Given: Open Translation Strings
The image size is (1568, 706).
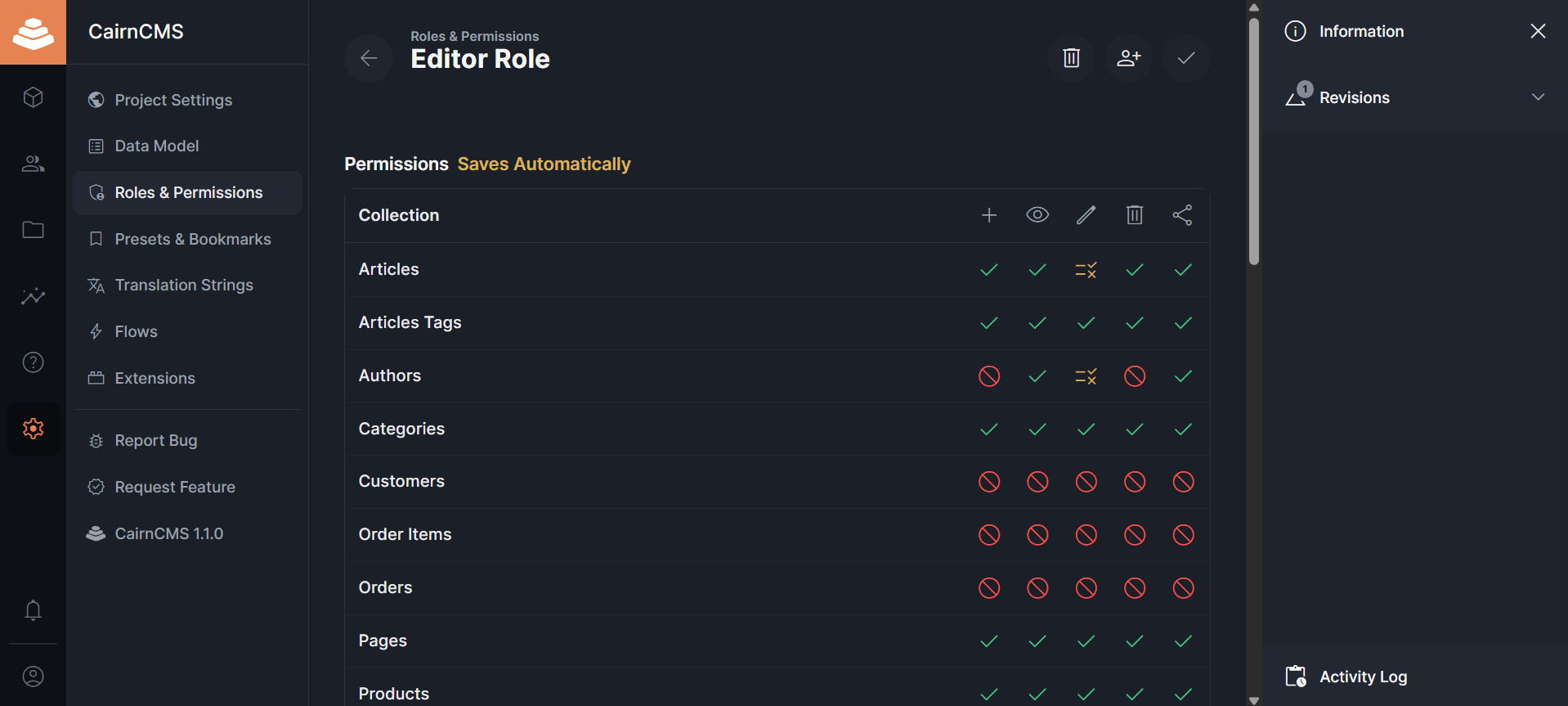Looking at the screenshot, I should pos(187,285).
